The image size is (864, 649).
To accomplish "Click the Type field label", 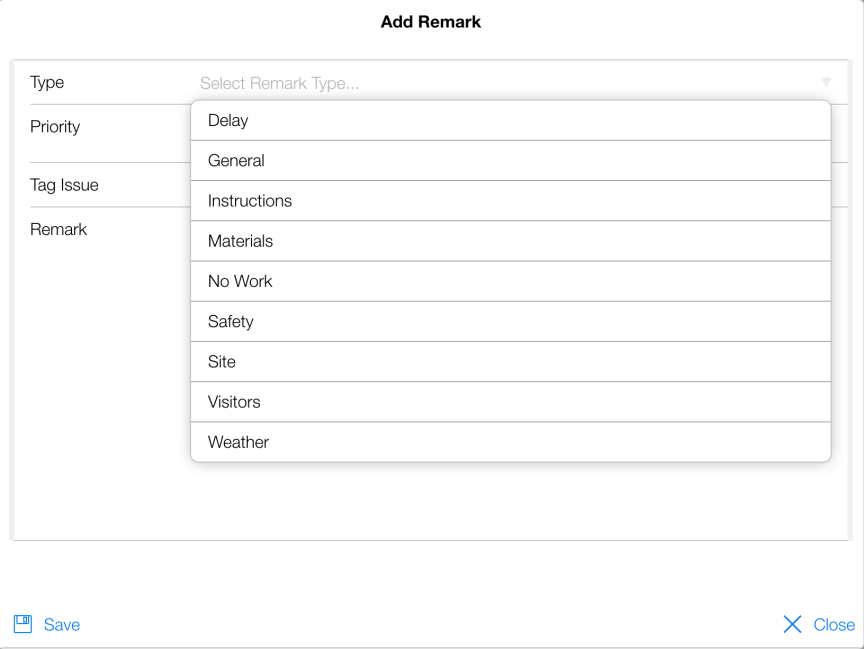I will (47, 83).
